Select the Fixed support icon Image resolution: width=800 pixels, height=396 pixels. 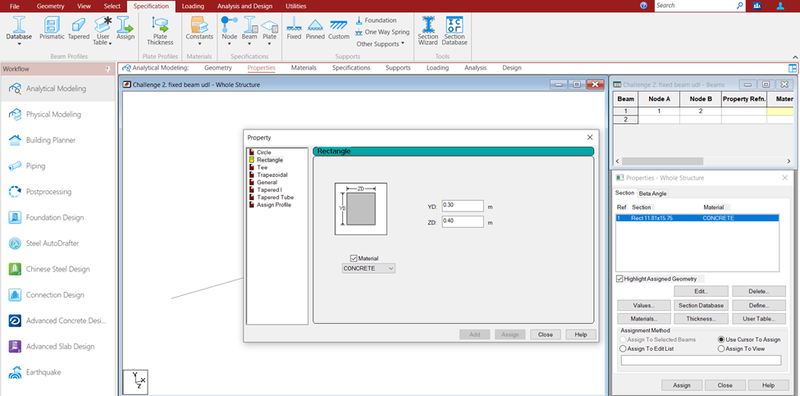click(x=294, y=28)
